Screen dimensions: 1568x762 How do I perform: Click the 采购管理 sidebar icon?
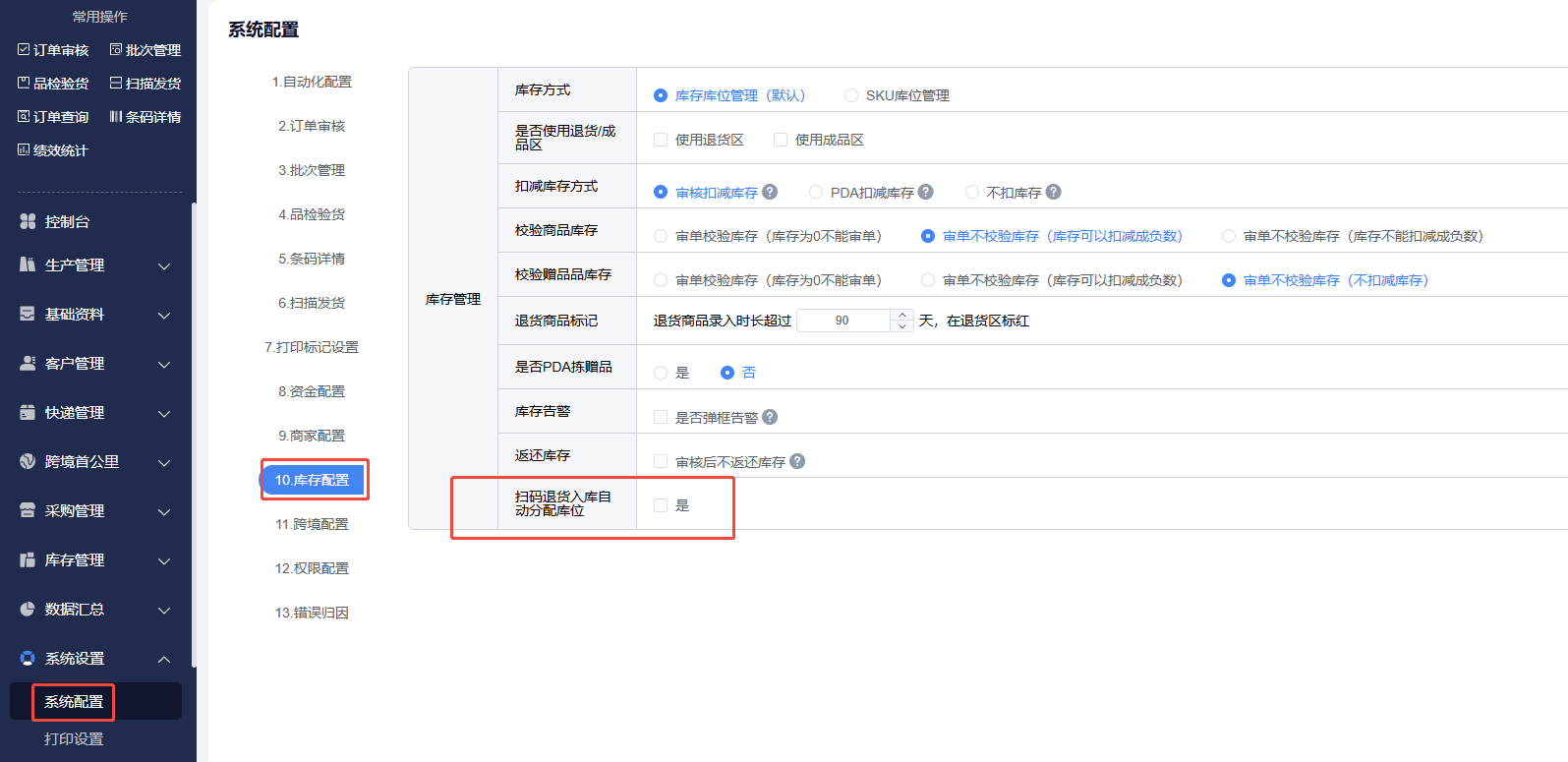pyautogui.click(x=28, y=510)
